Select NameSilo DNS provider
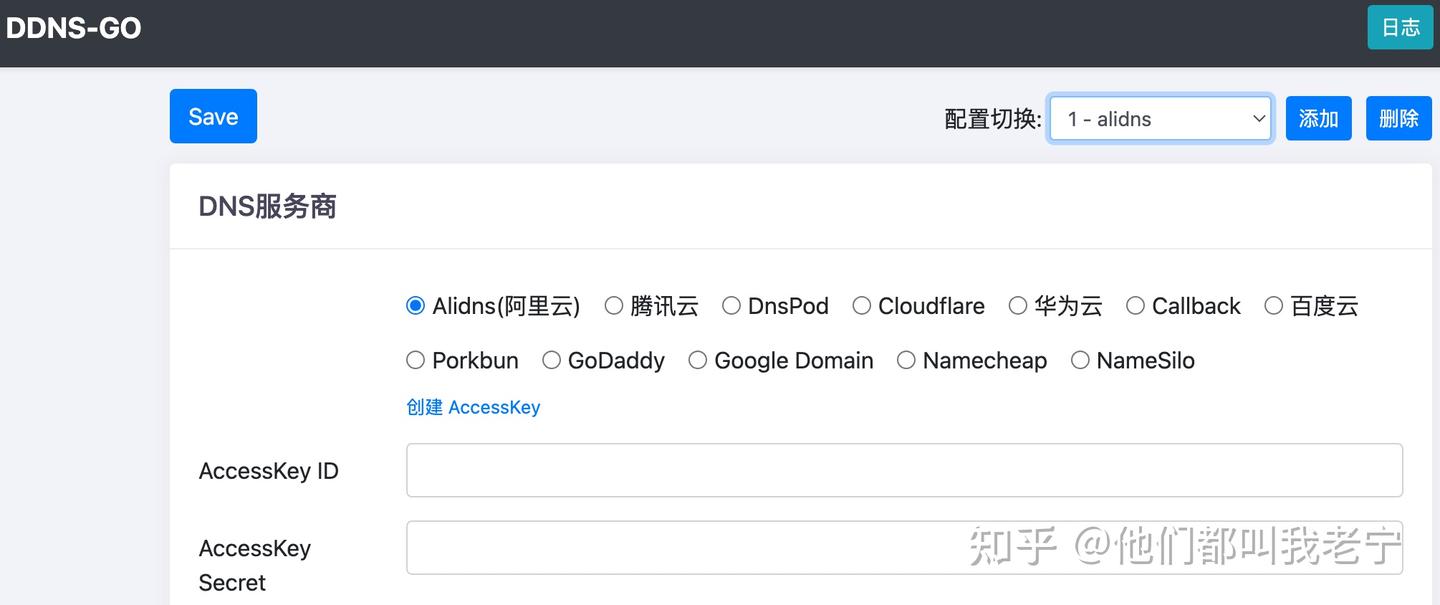This screenshot has height=605, width=1440. click(1080, 360)
